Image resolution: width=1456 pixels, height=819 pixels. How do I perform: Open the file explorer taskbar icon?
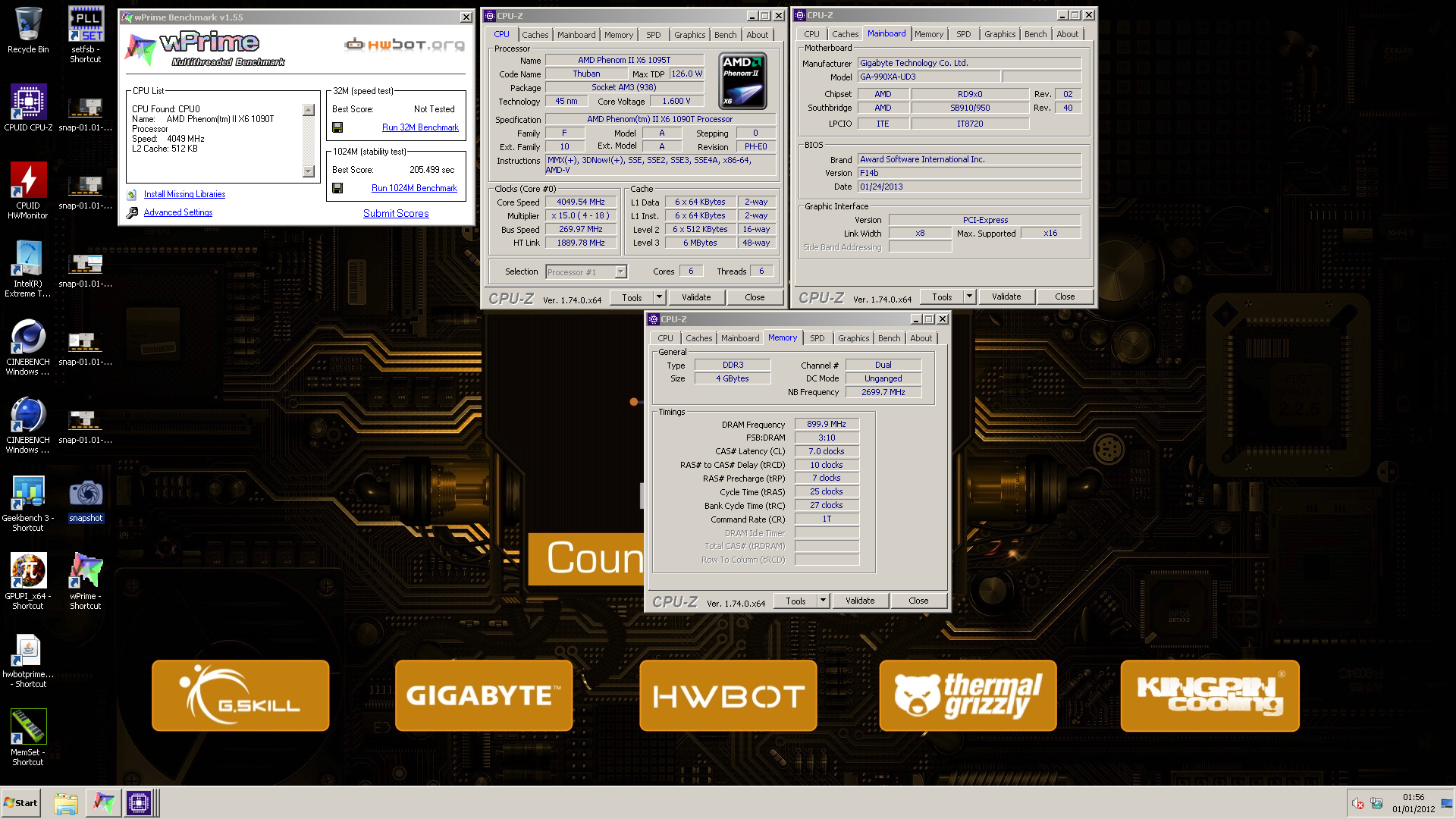pos(66,803)
